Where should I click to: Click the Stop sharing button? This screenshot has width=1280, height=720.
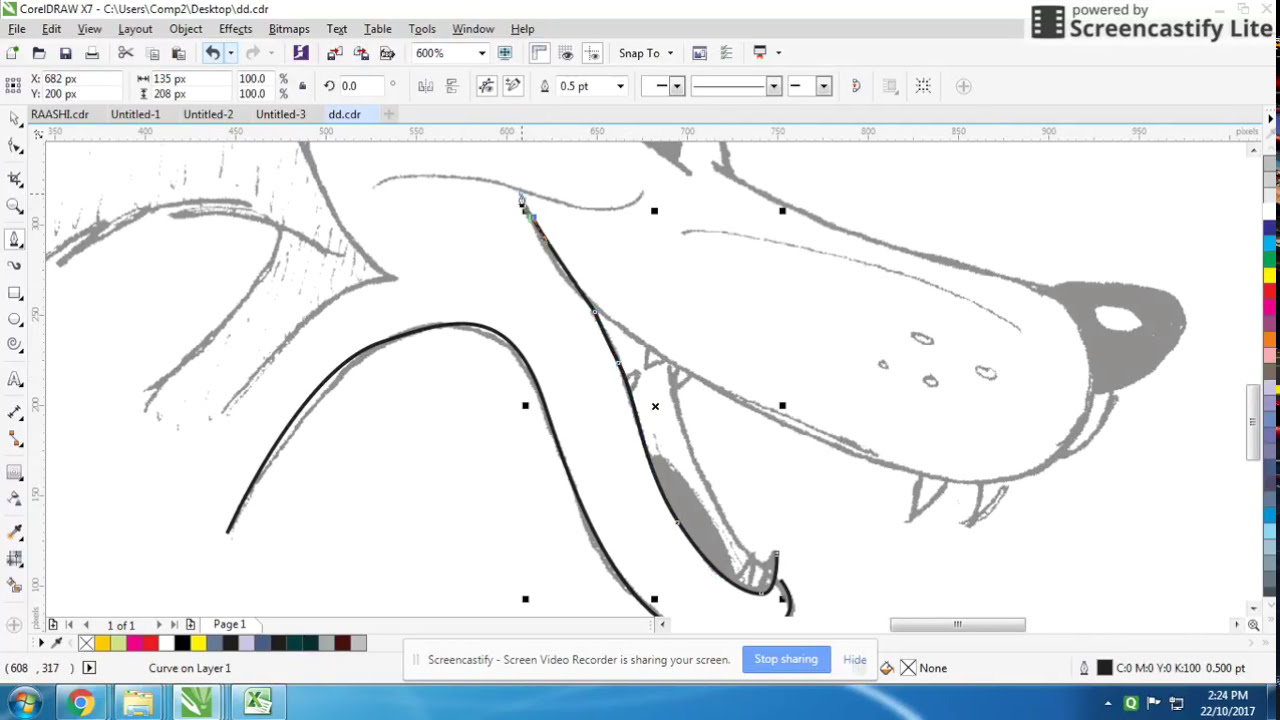coord(786,659)
